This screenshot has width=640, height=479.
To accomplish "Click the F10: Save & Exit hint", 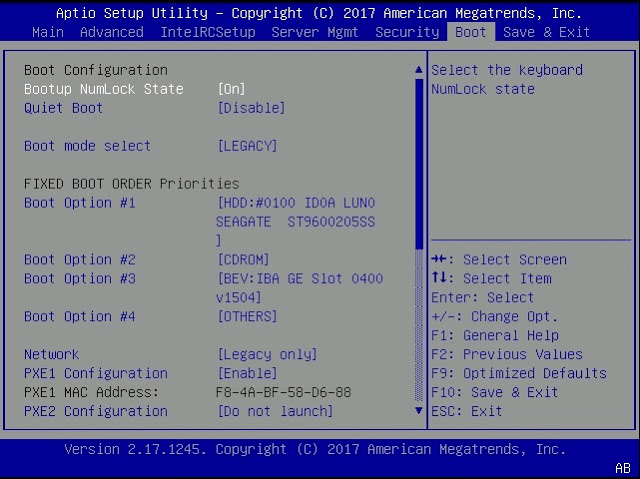I will tap(495, 392).
